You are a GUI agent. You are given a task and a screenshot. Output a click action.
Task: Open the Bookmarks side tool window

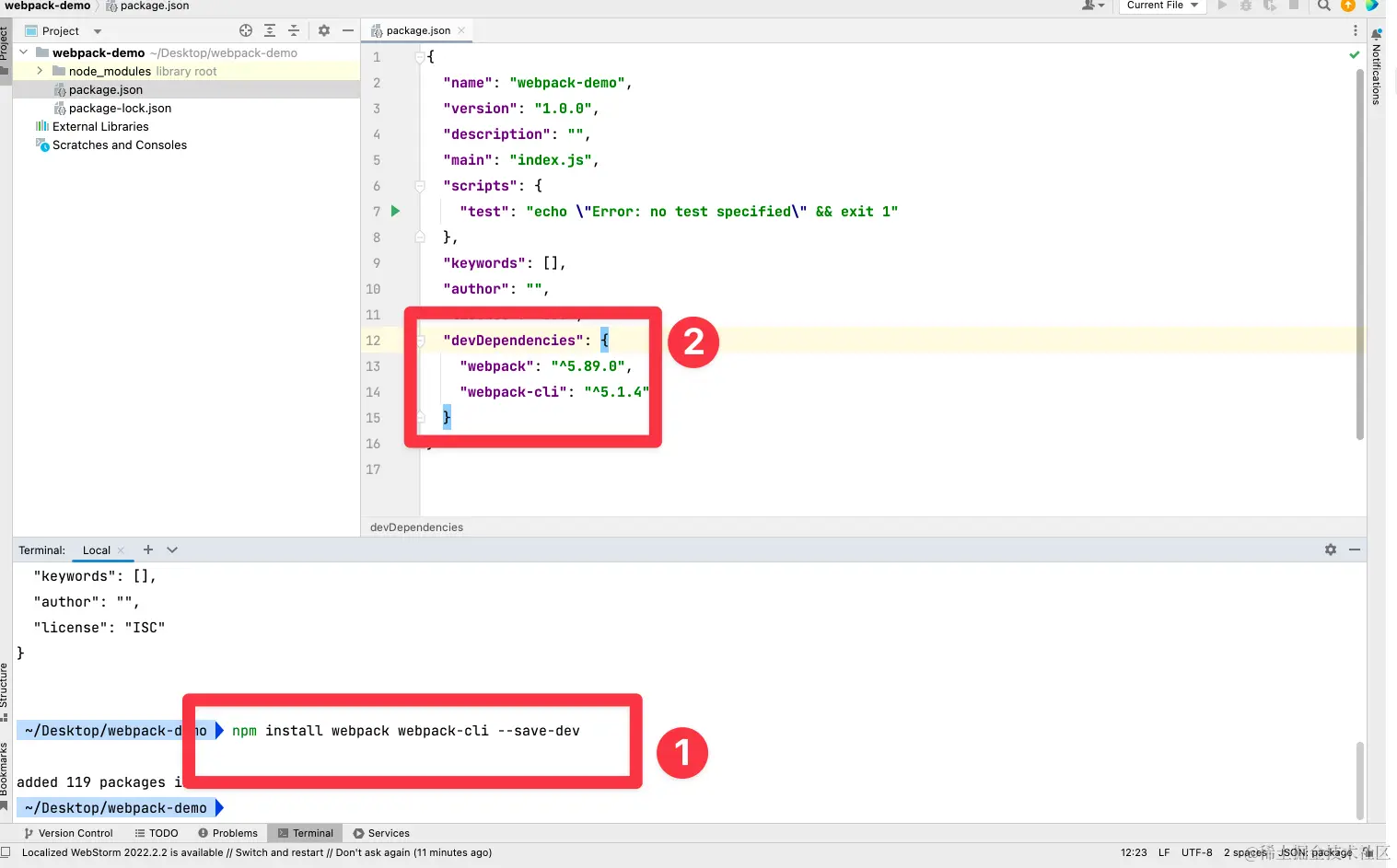[5, 777]
